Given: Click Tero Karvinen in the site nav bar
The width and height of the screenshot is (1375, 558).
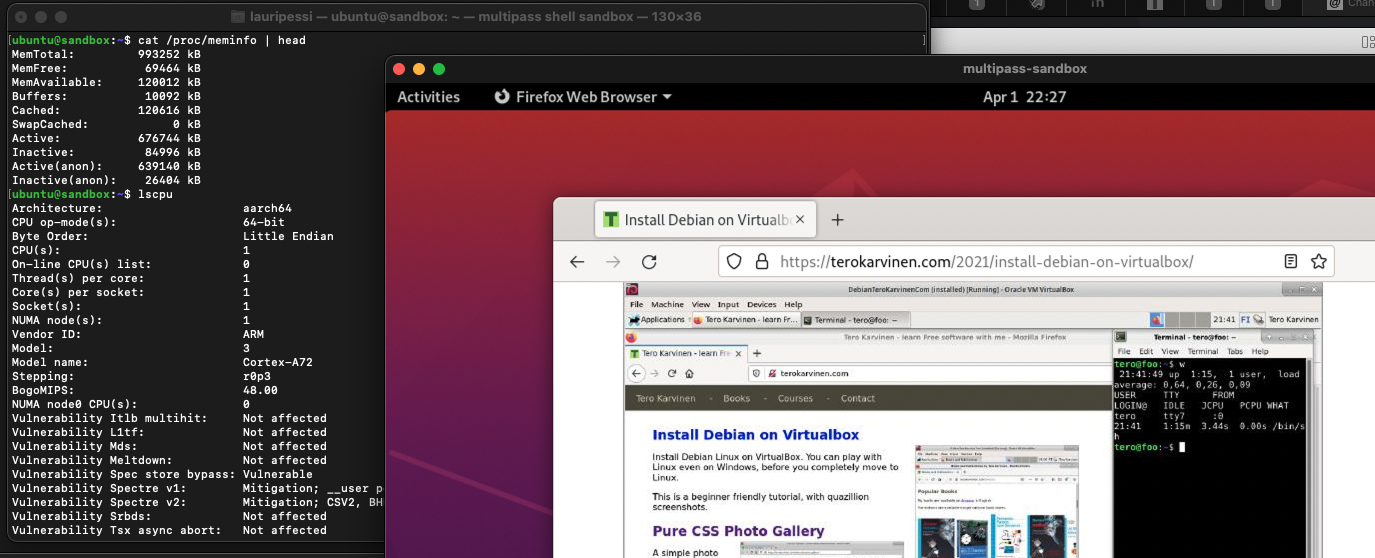Looking at the screenshot, I should [666, 398].
